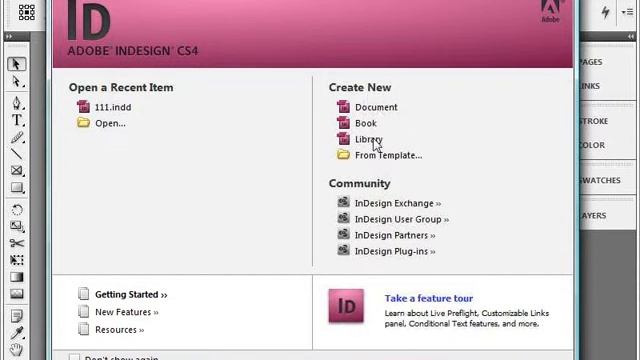The height and width of the screenshot is (360, 640).
Task: Click the reference point grid icon
Action: coord(27,12)
